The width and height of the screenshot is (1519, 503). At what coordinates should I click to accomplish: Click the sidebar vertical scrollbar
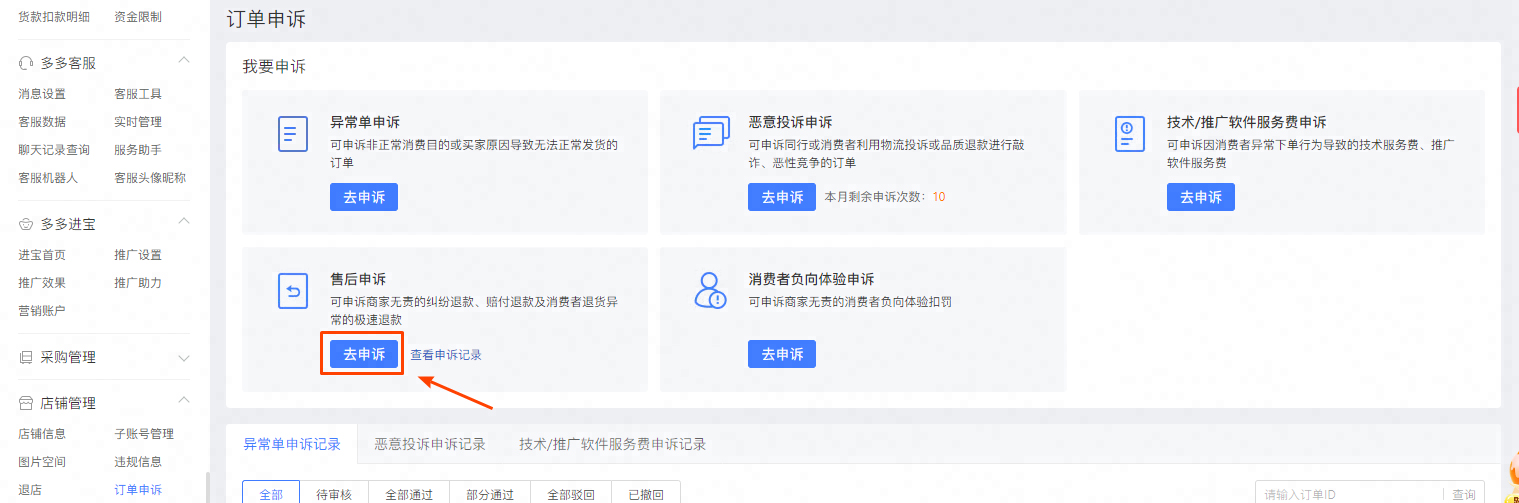(207, 487)
